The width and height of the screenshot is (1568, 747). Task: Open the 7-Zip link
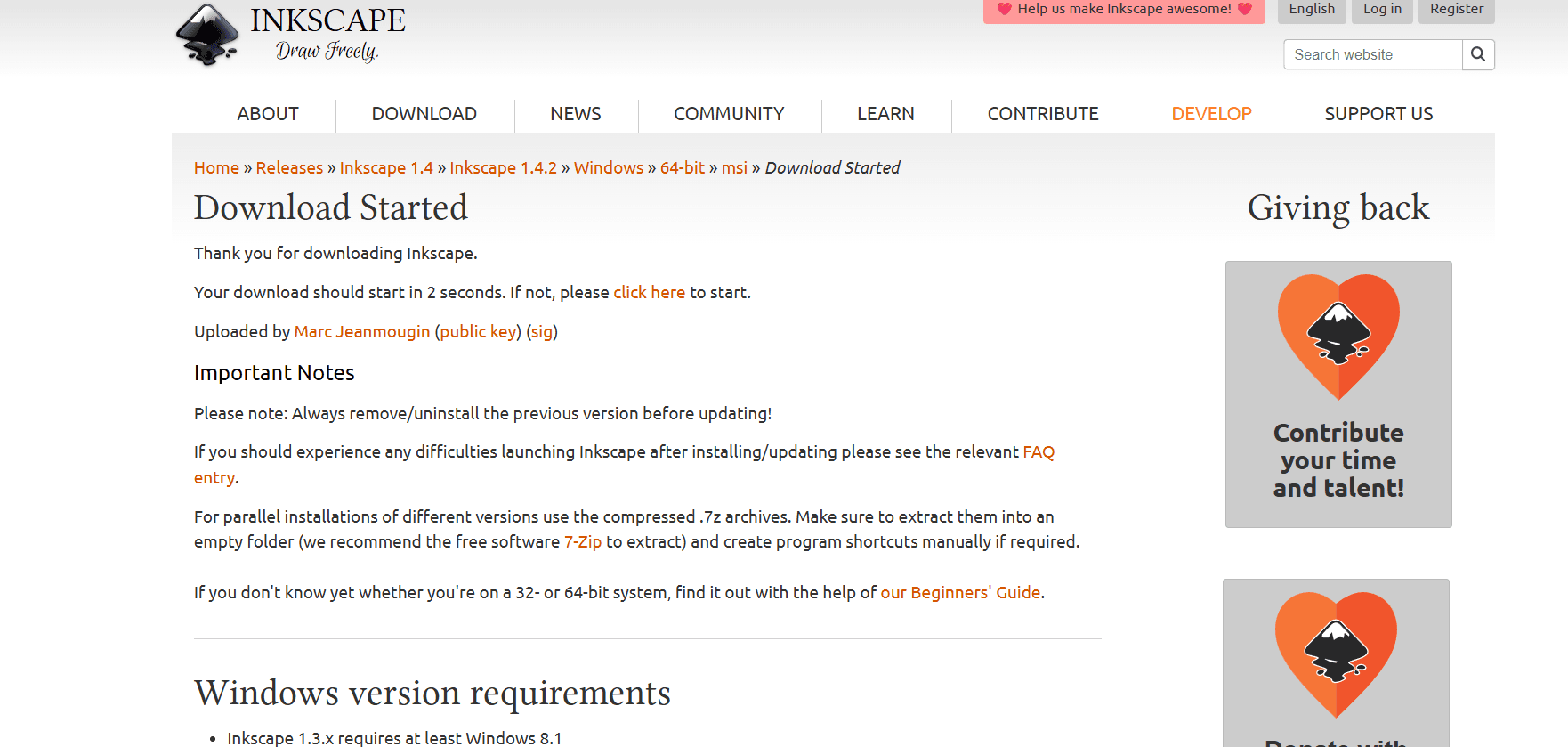[x=583, y=541]
